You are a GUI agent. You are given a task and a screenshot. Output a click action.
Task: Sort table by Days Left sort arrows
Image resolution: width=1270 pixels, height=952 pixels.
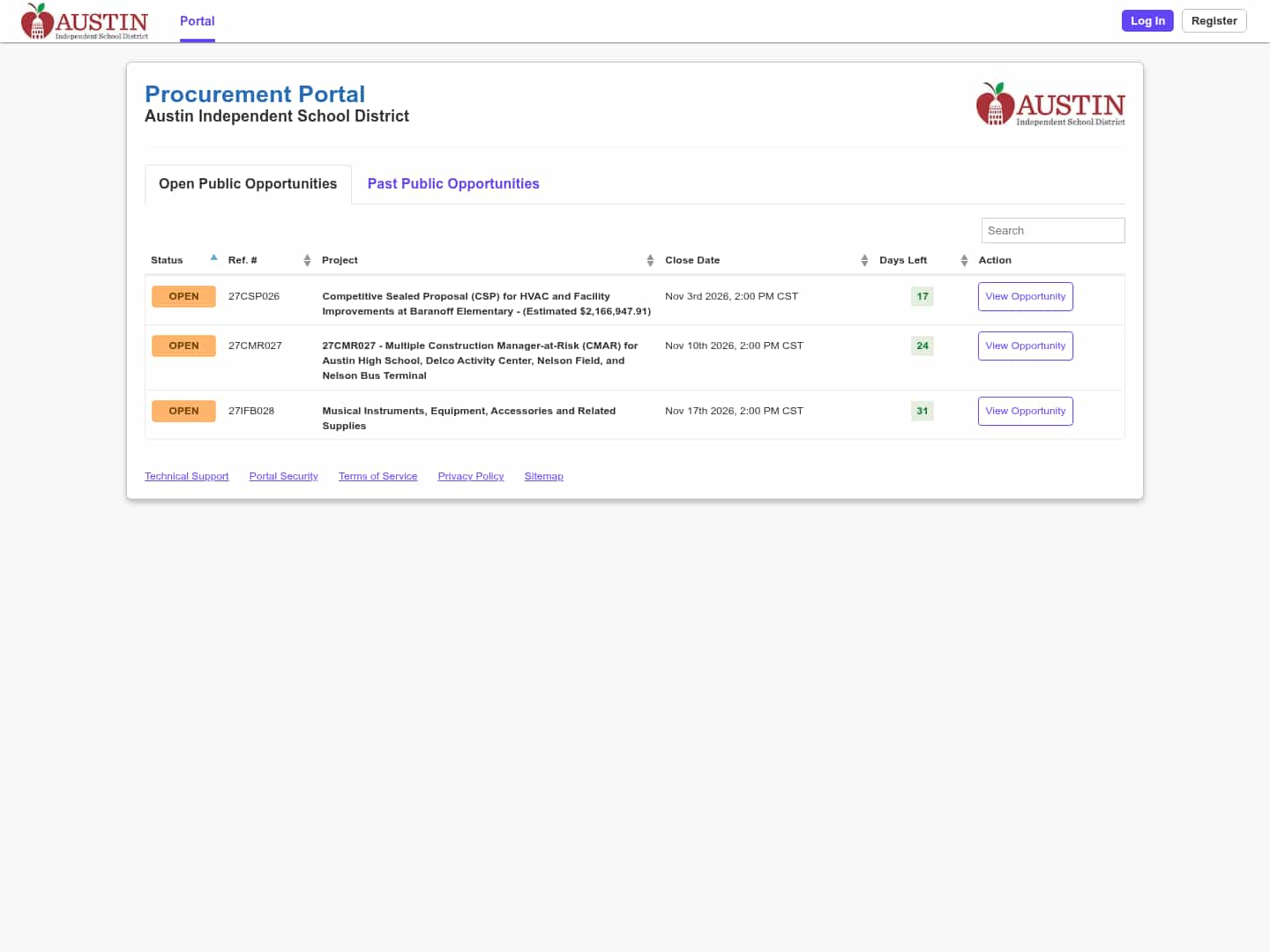pos(964,260)
